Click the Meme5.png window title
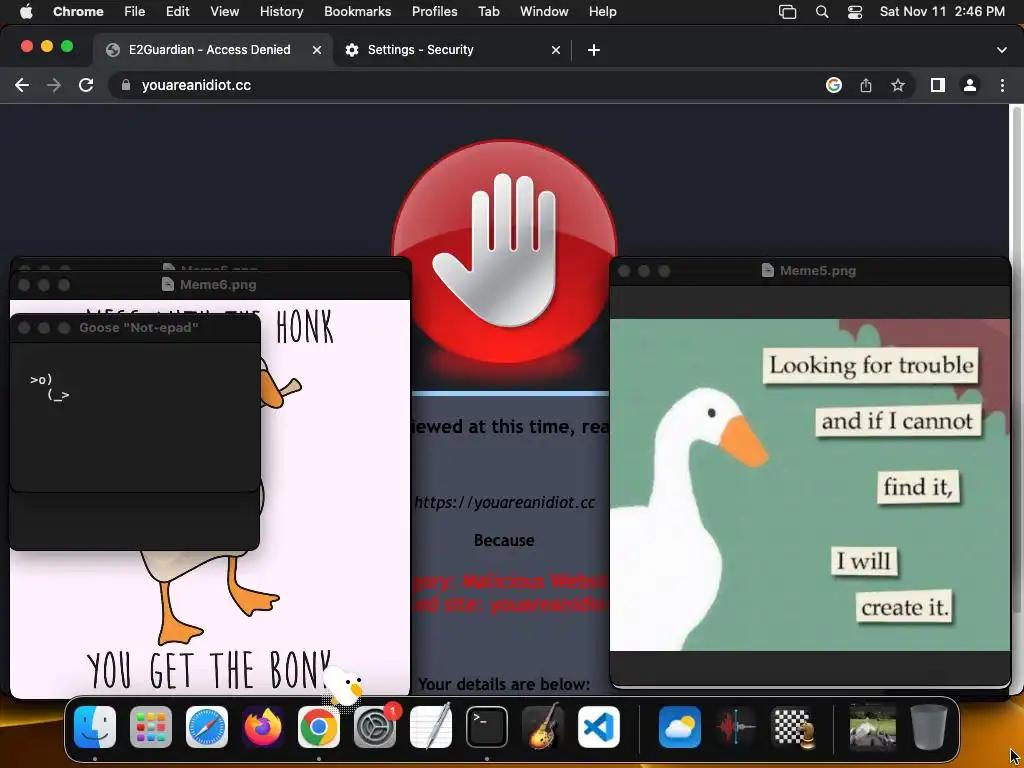1024x768 pixels. (x=818, y=270)
